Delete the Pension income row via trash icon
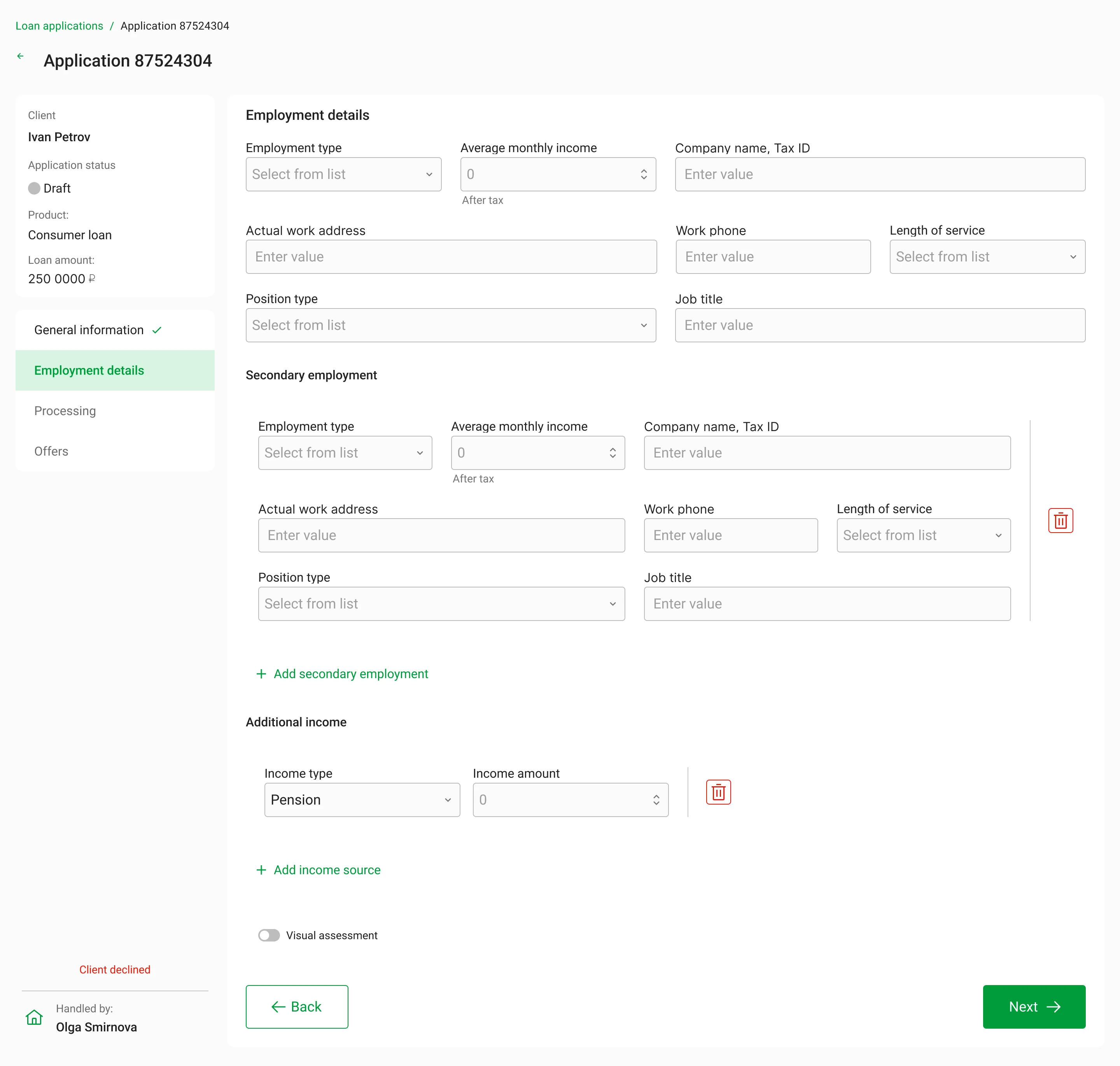 [x=718, y=792]
